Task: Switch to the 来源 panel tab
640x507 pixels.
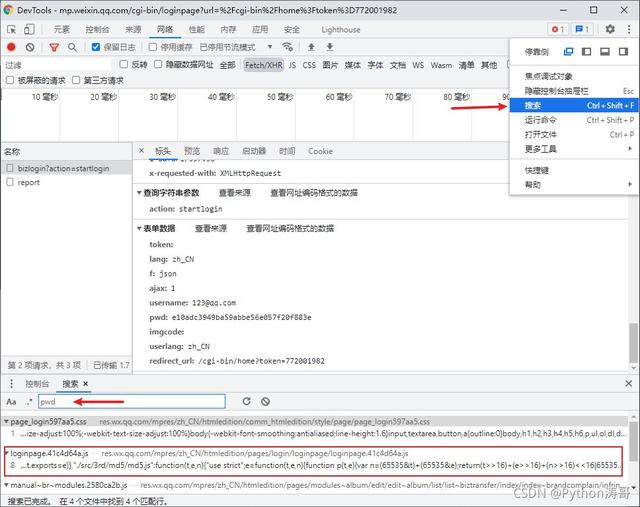Action: click(x=133, y=29)
